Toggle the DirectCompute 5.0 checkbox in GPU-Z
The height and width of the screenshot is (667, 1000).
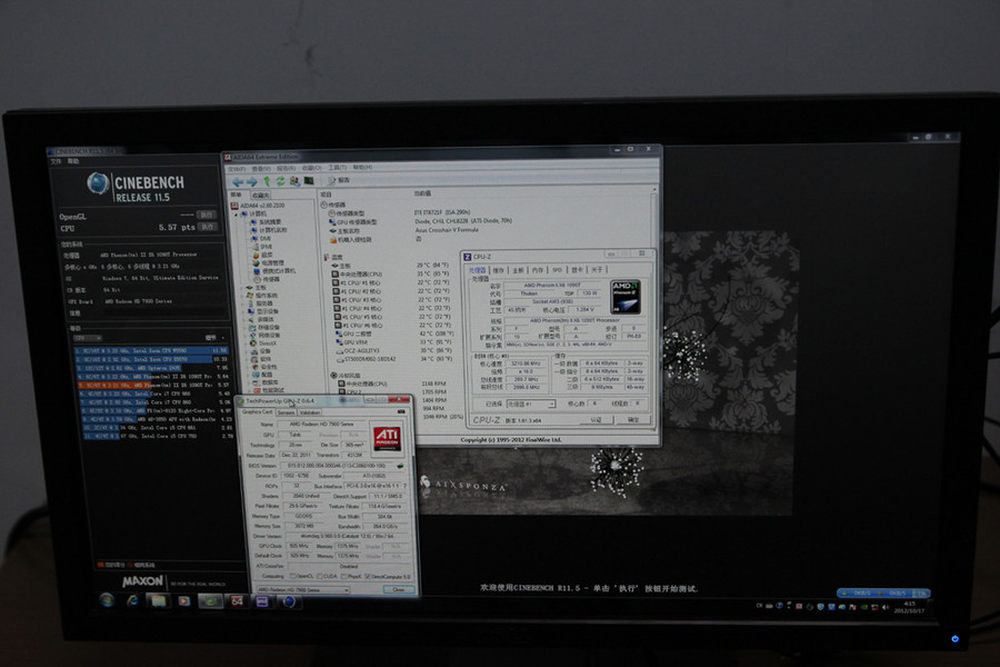(367, 576)
